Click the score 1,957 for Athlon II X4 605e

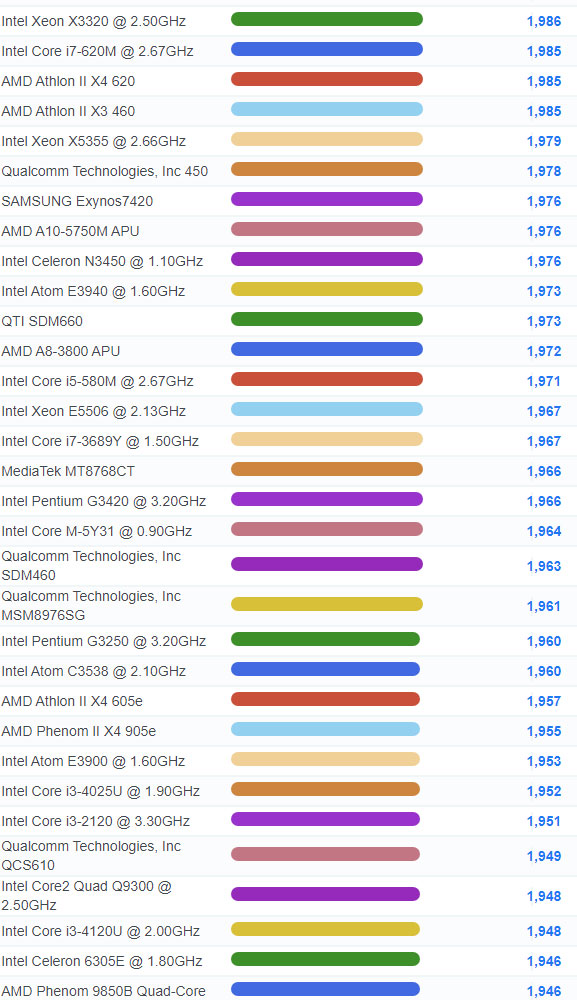(x=544, y=701)
